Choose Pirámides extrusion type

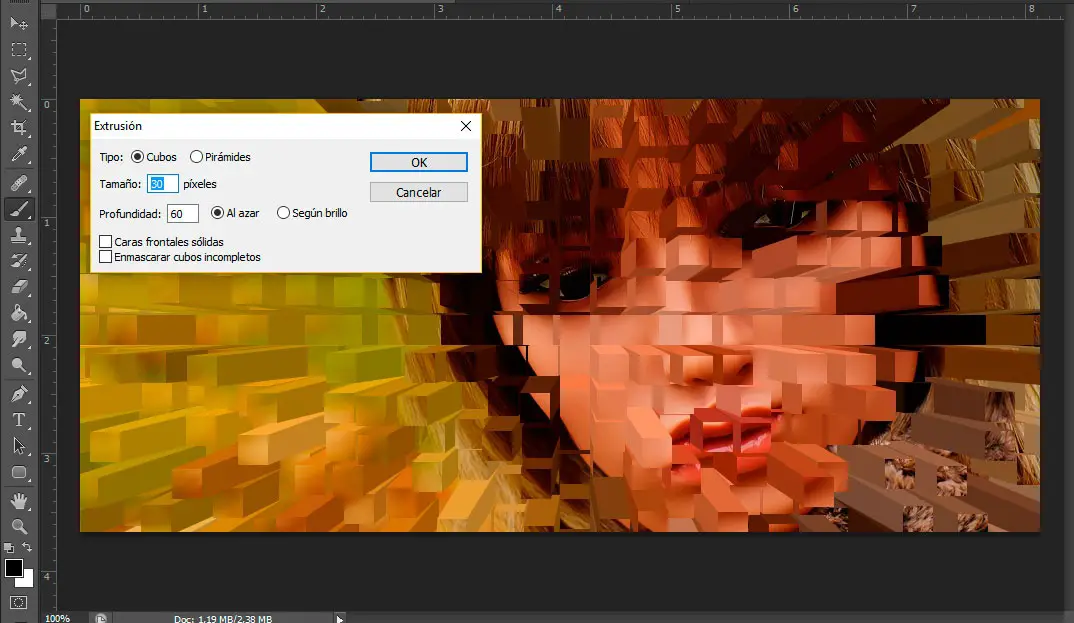[197, 157]
